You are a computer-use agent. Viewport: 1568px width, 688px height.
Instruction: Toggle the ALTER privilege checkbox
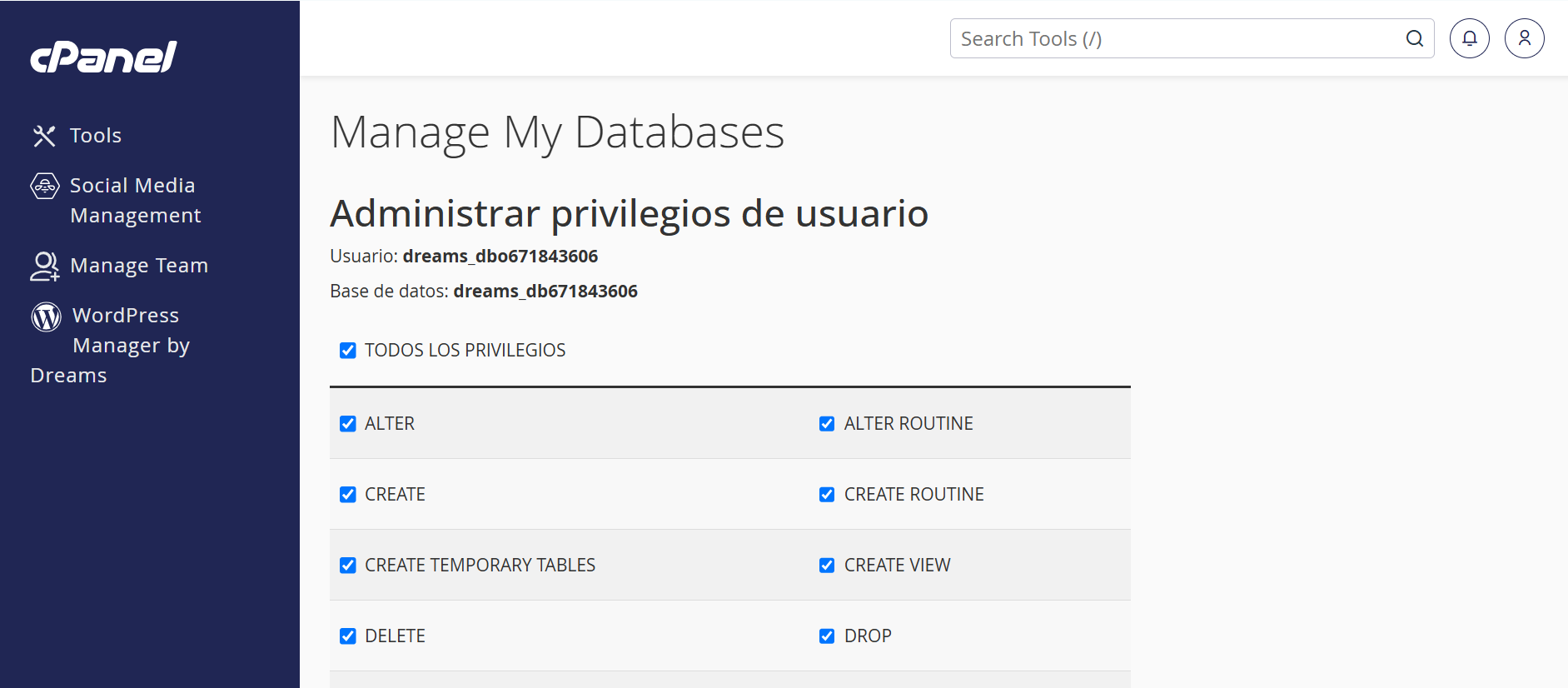click(x=348, y=424)
